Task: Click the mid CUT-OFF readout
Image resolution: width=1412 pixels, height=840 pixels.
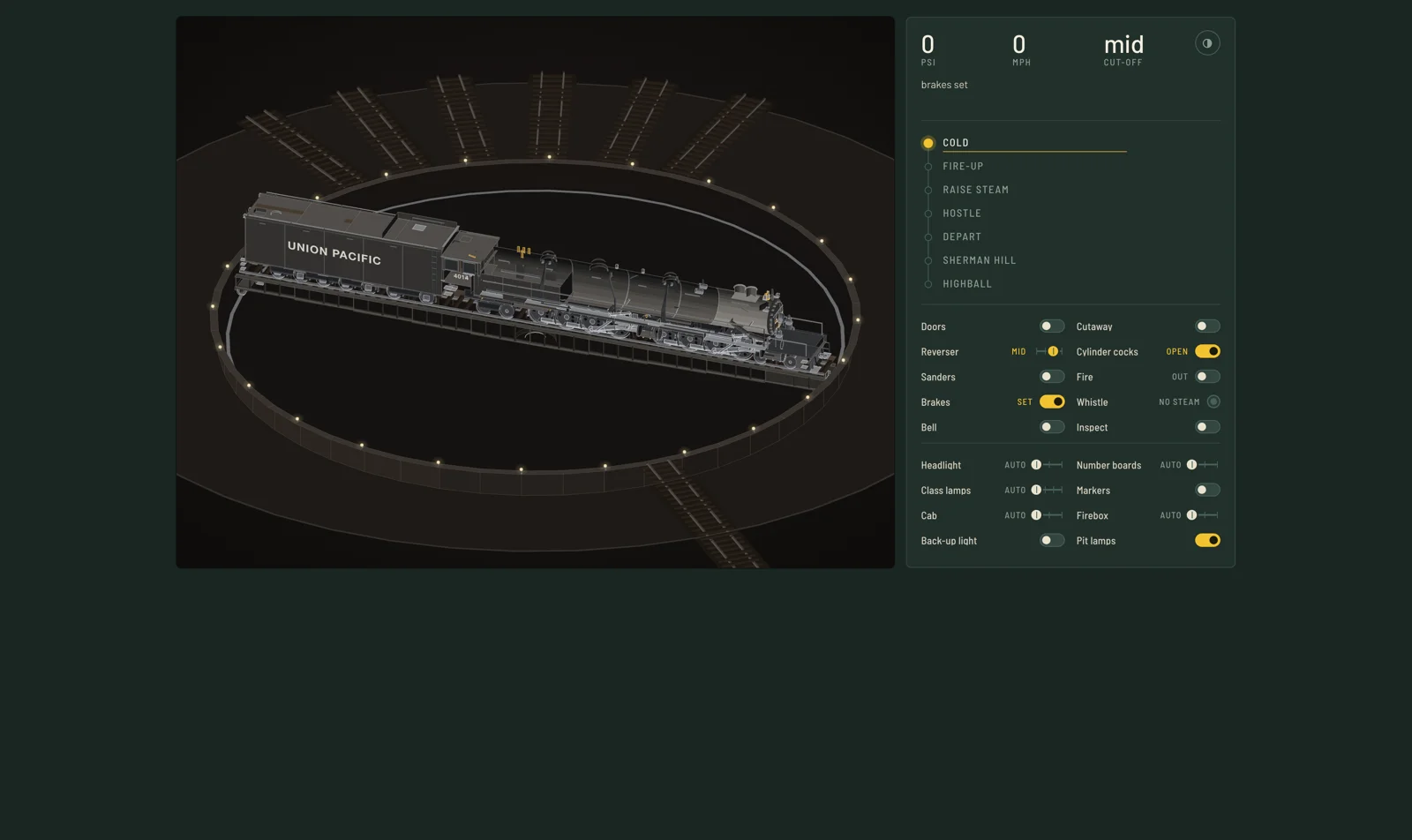Action: click(x=1123, y=50)
